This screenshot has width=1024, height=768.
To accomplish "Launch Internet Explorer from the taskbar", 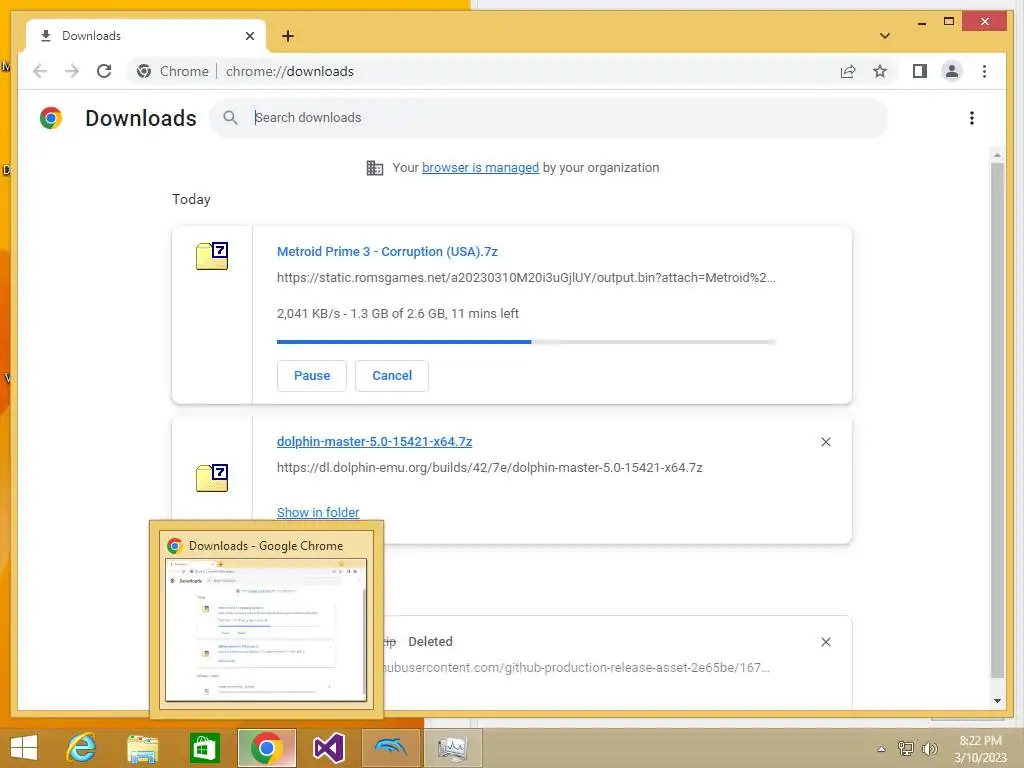I will (81, 748).
